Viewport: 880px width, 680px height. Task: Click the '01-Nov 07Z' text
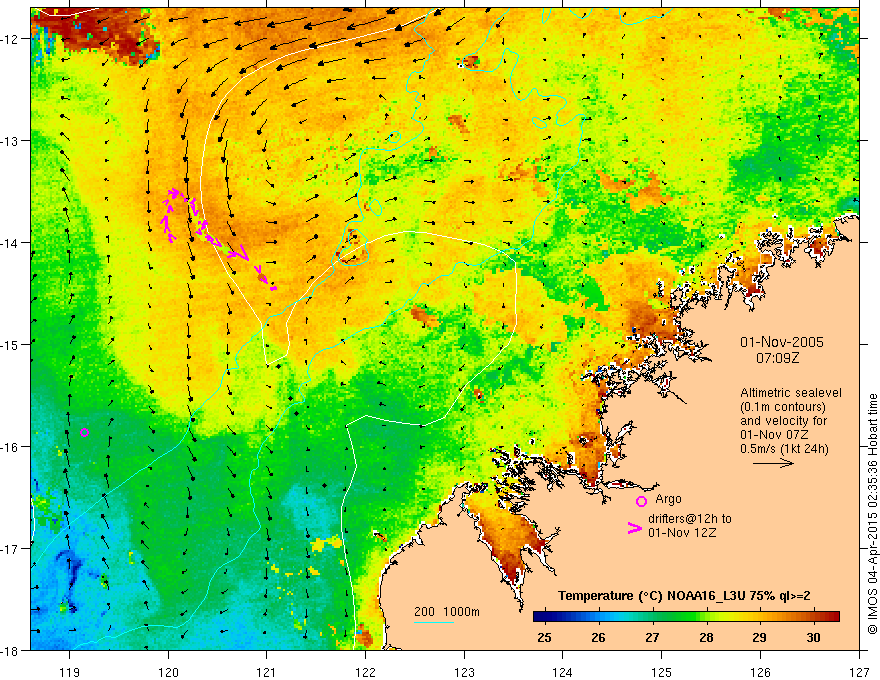(x=774, y=435)
